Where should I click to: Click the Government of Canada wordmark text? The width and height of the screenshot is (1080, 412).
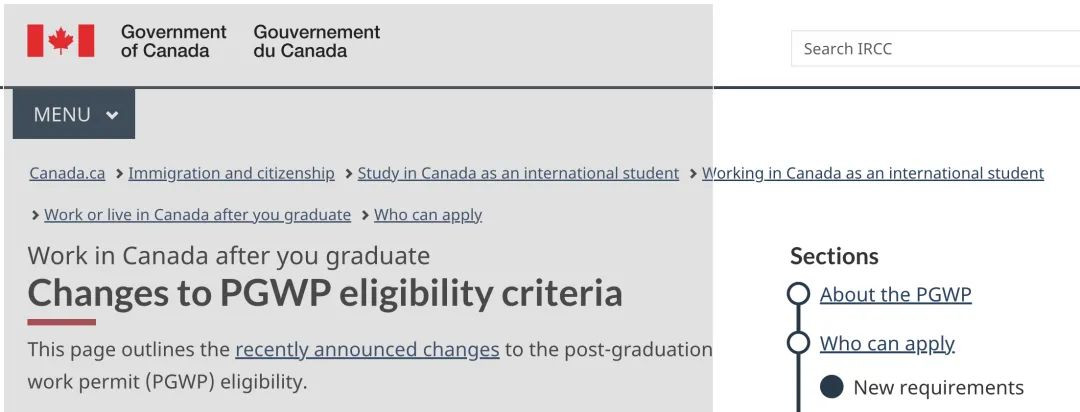pos(174,41)
